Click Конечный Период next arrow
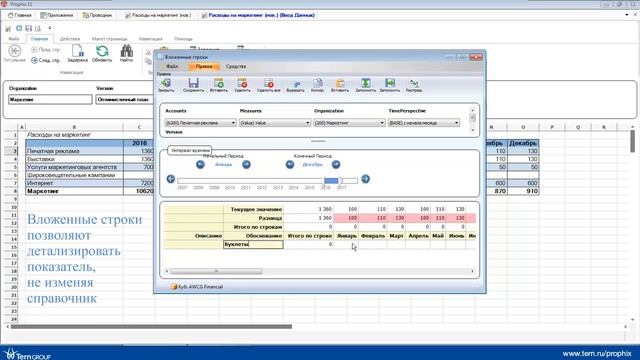This screenshot has height=360, width=640. [x=336, y=164]
